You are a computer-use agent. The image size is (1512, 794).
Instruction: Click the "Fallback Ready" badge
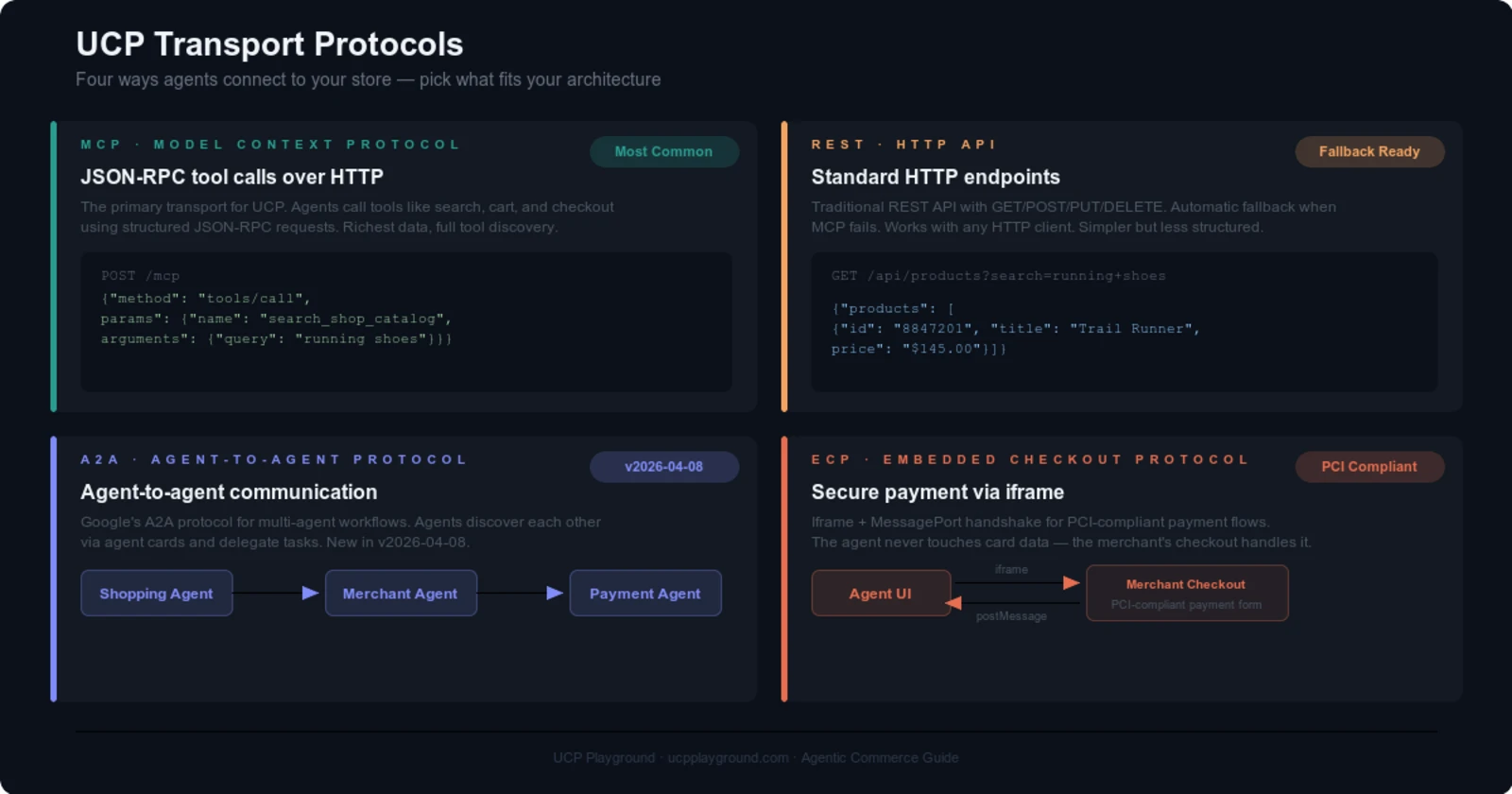tap(1369, 151)
